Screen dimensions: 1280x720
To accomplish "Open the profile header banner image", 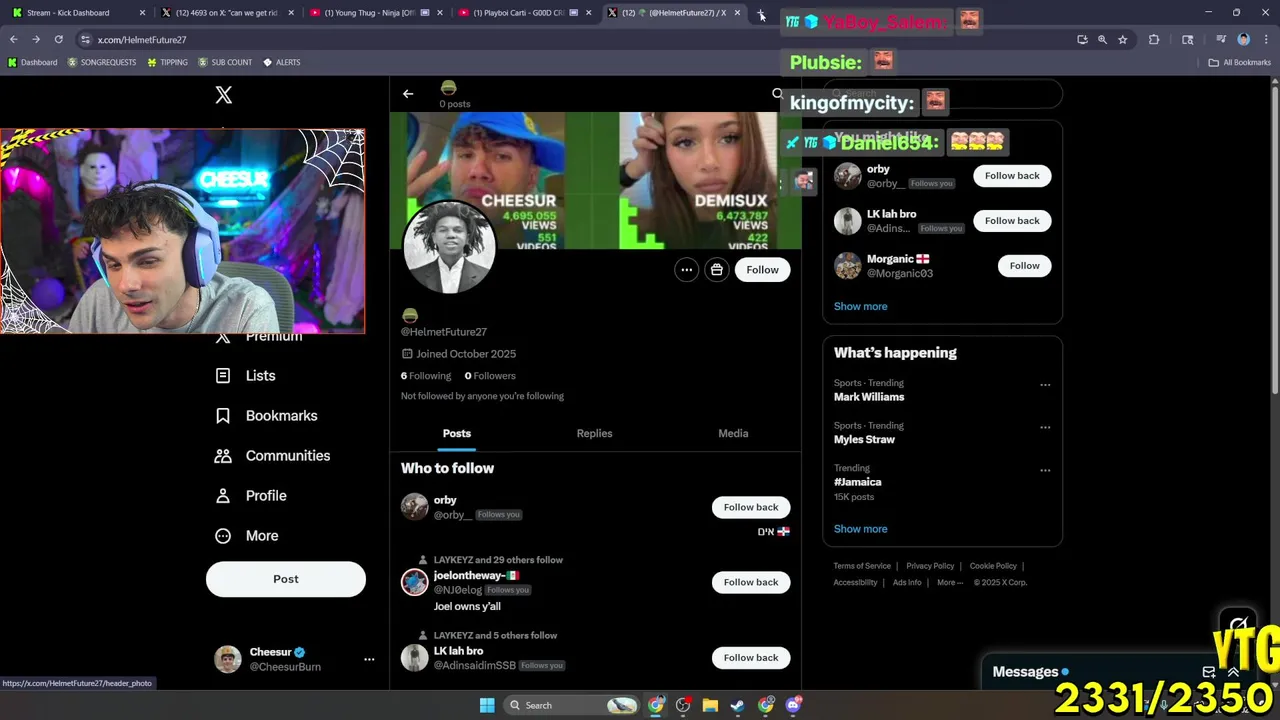I will click(596, 180).
